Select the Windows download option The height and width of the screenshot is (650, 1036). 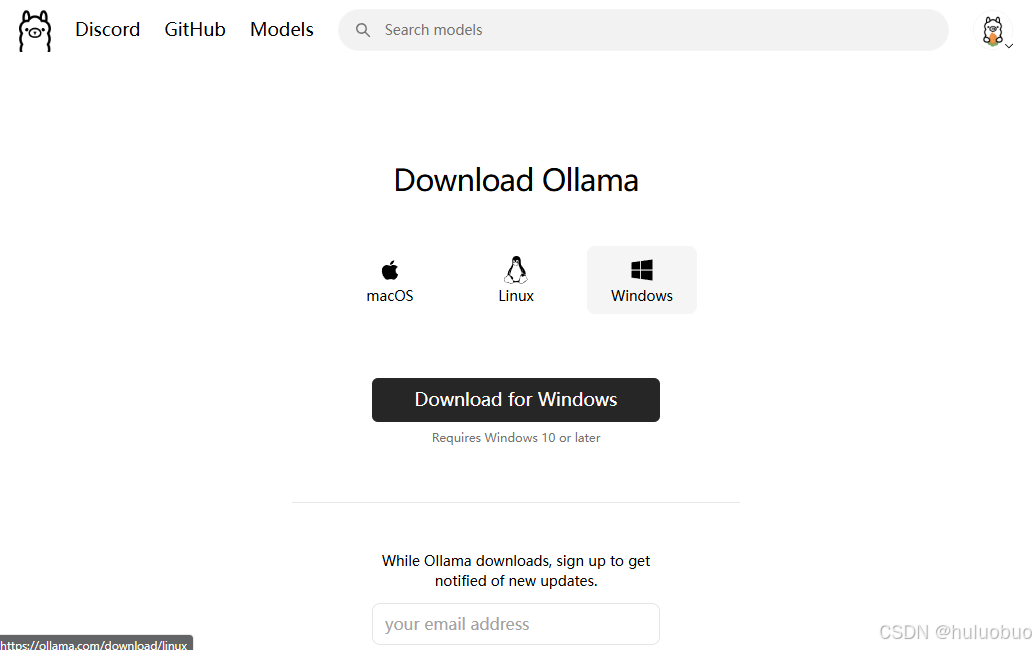point(642,280)
